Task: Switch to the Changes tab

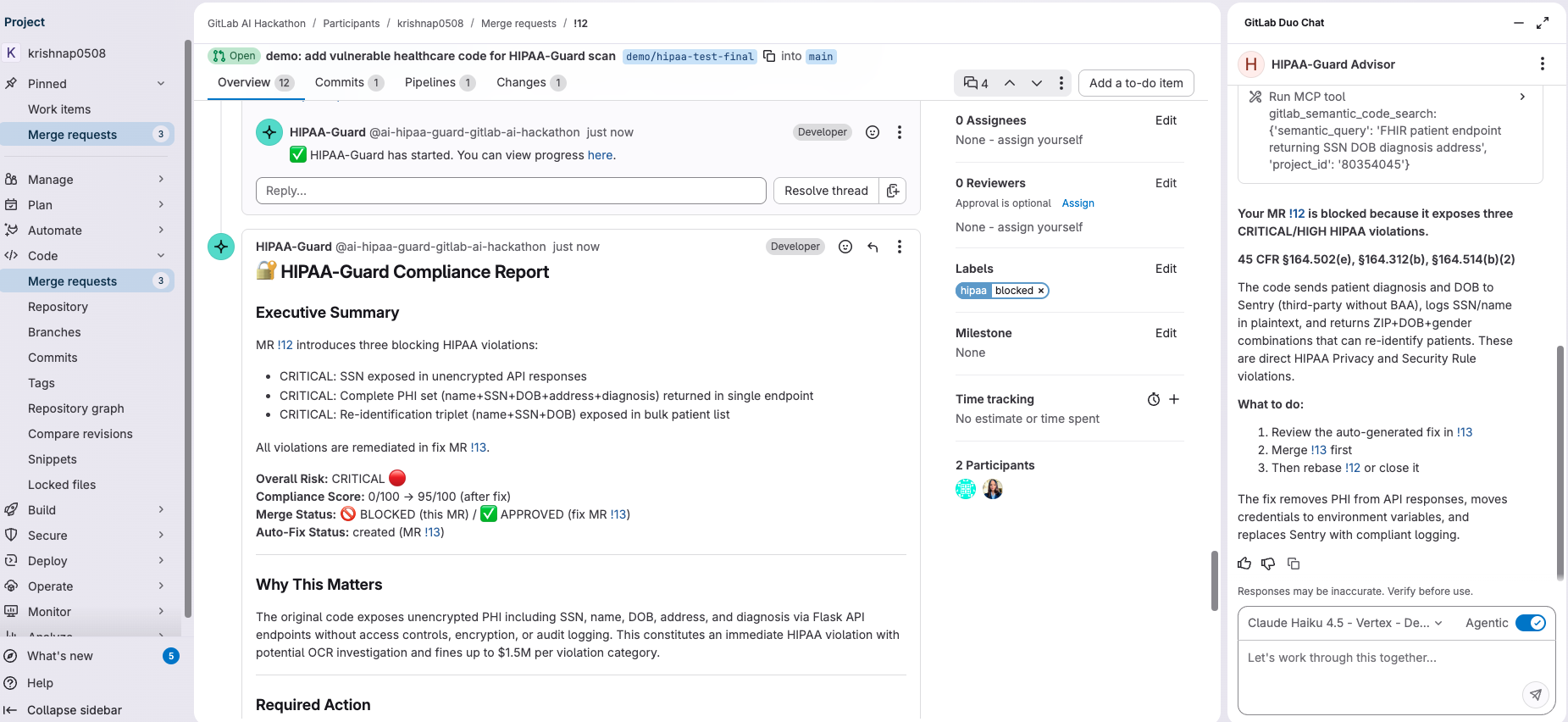Action: pos(530,82)
